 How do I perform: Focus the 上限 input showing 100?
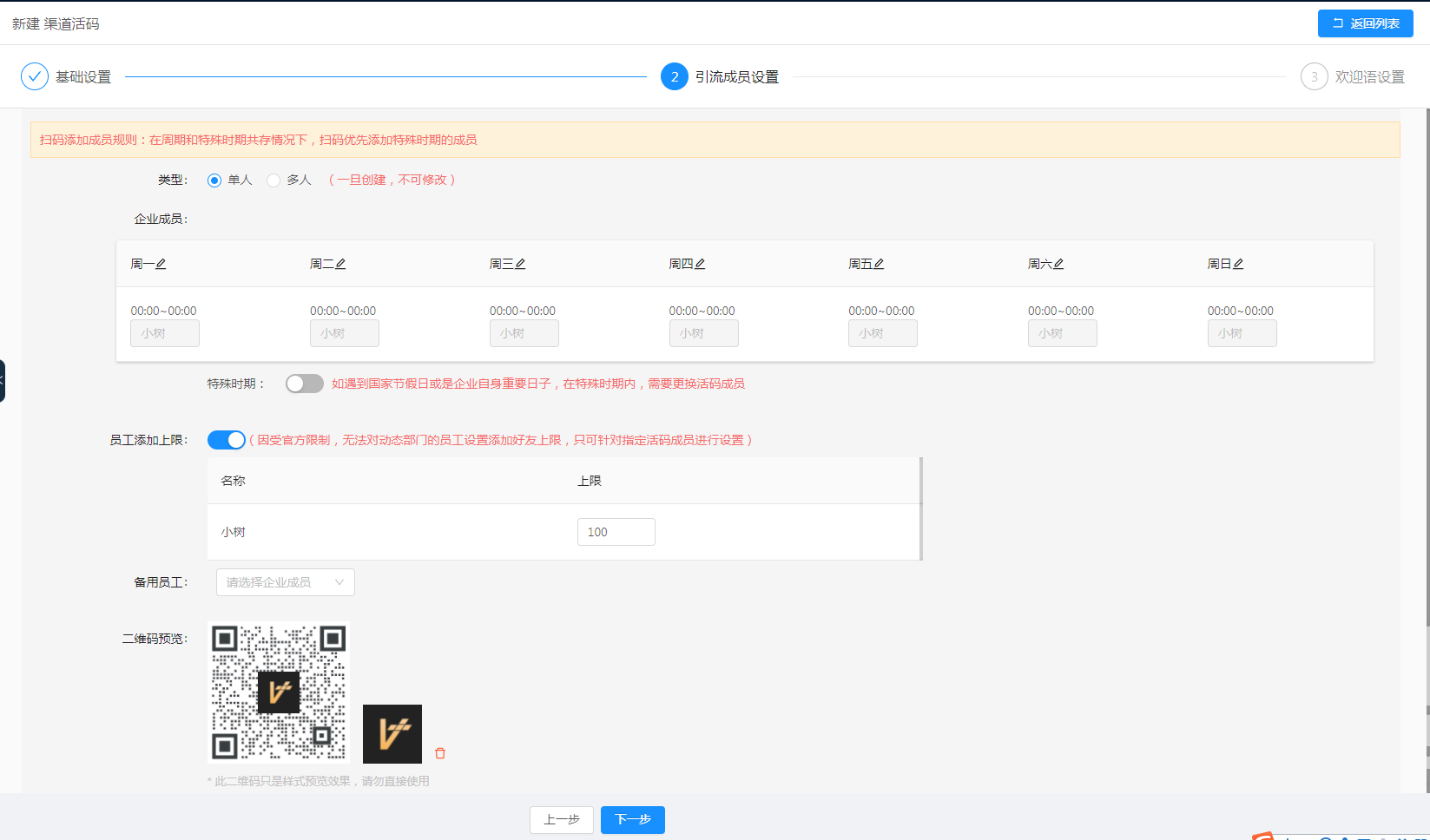[x=616, y=532]
